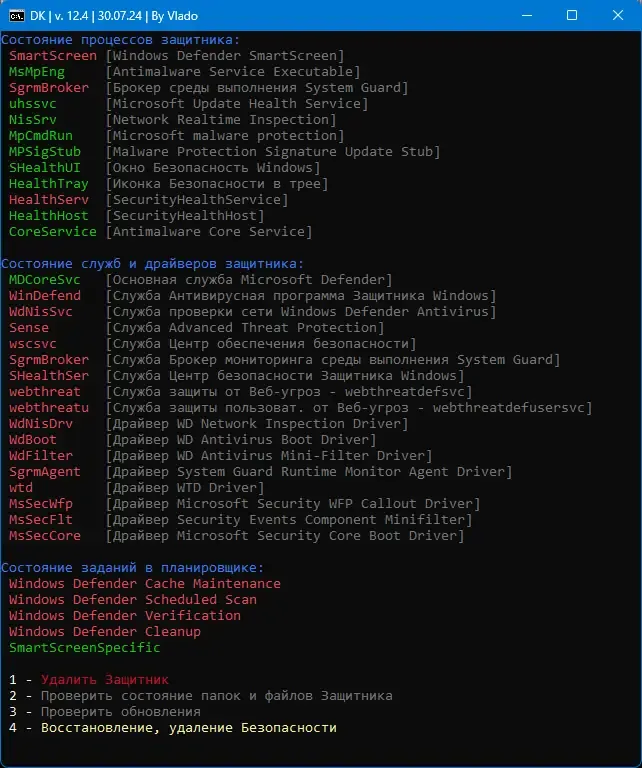The image size is (642, 768).
Task: Click the MDCoreSvc service entry
Action: 45,280
